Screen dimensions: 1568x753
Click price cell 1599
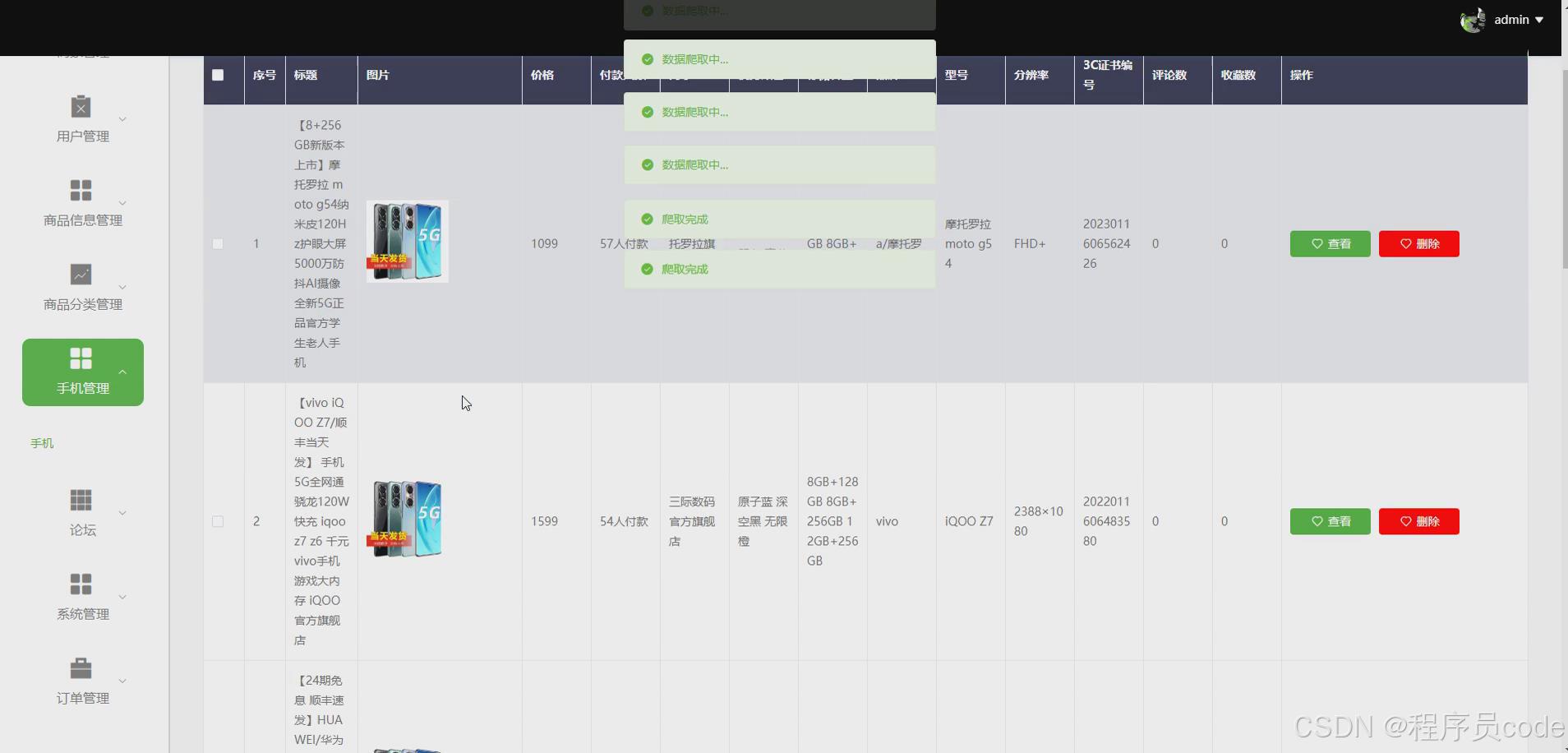tap(544, 521)
